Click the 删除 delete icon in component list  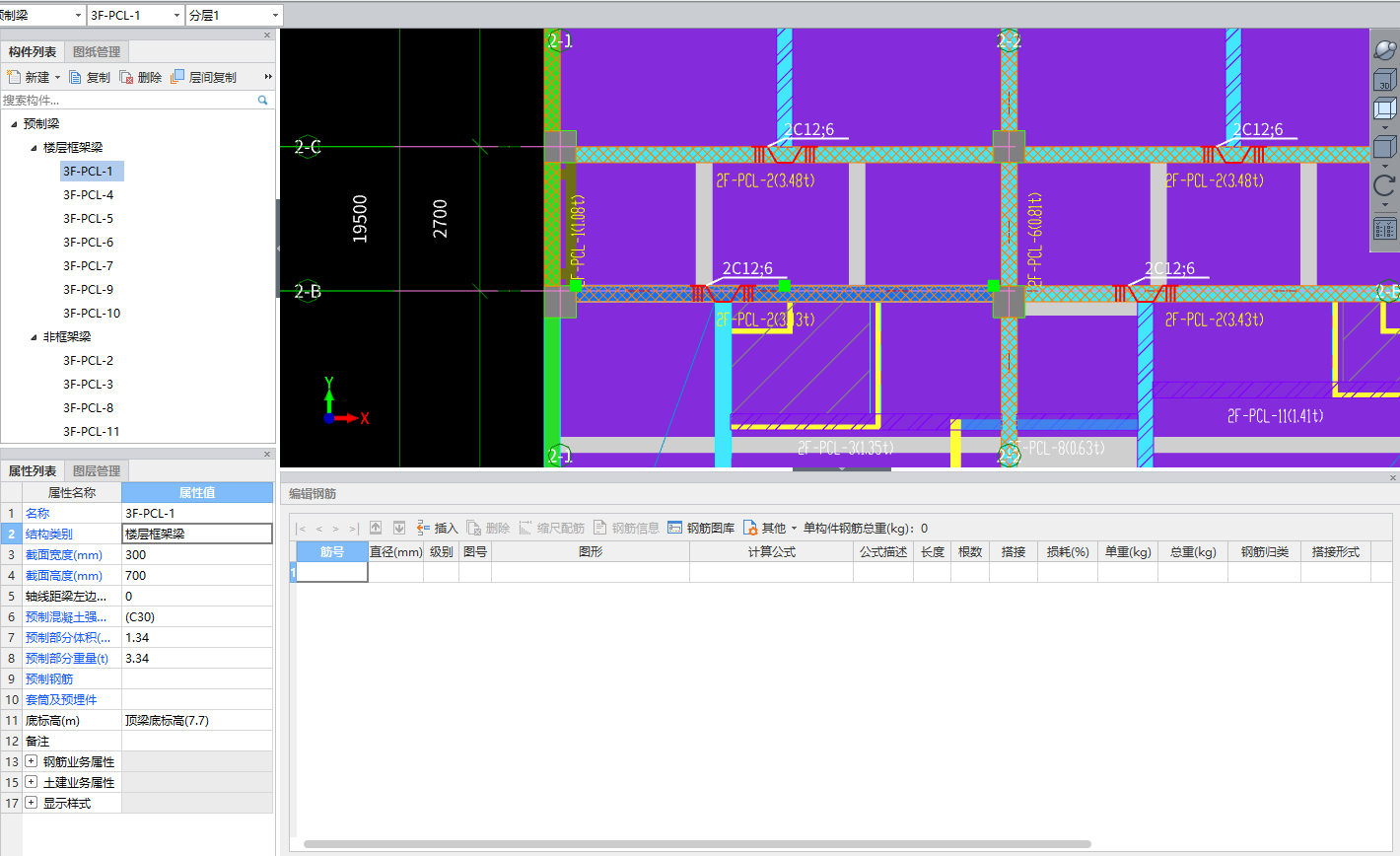click(126, 77)
